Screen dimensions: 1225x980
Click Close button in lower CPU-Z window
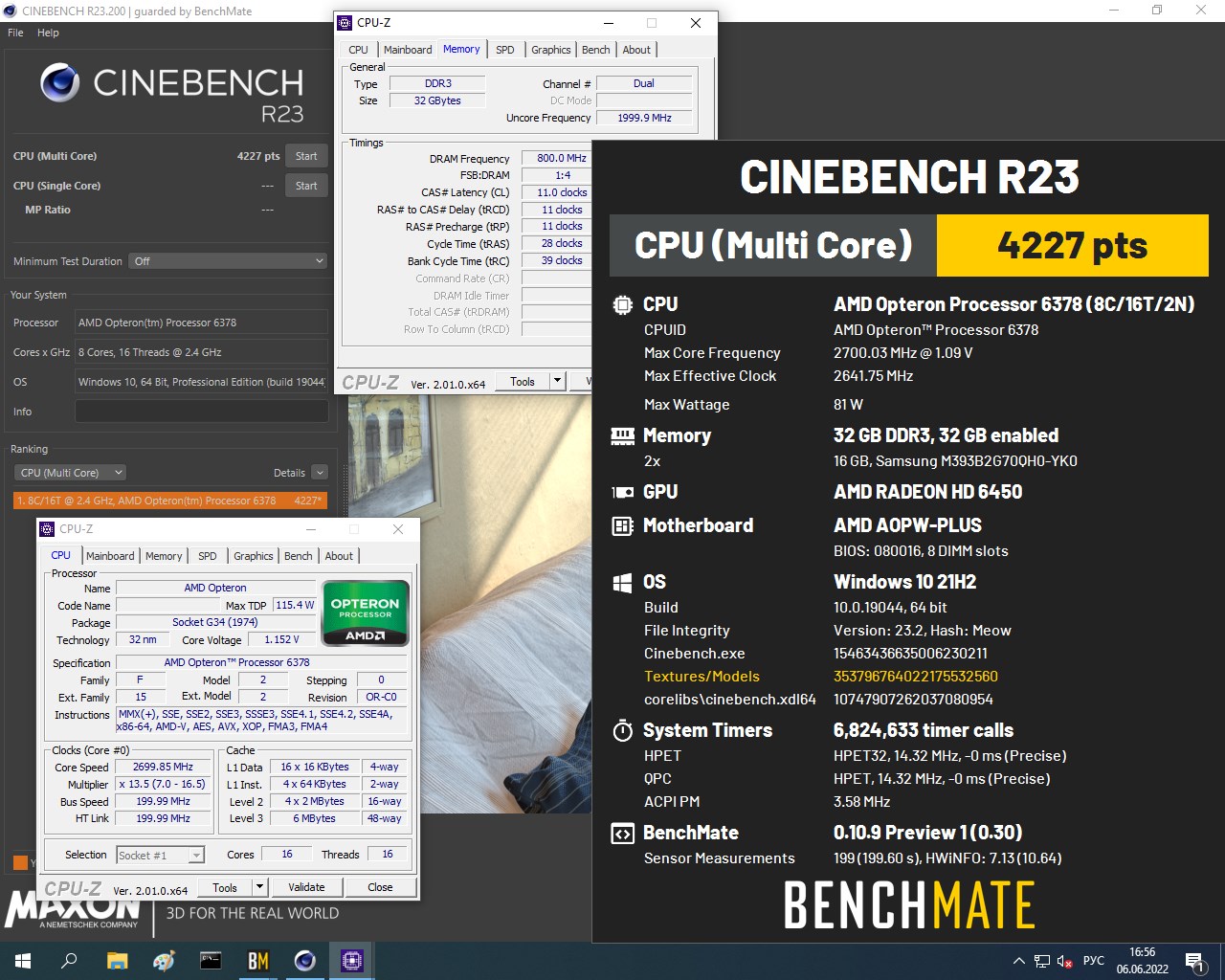[380, 887]
